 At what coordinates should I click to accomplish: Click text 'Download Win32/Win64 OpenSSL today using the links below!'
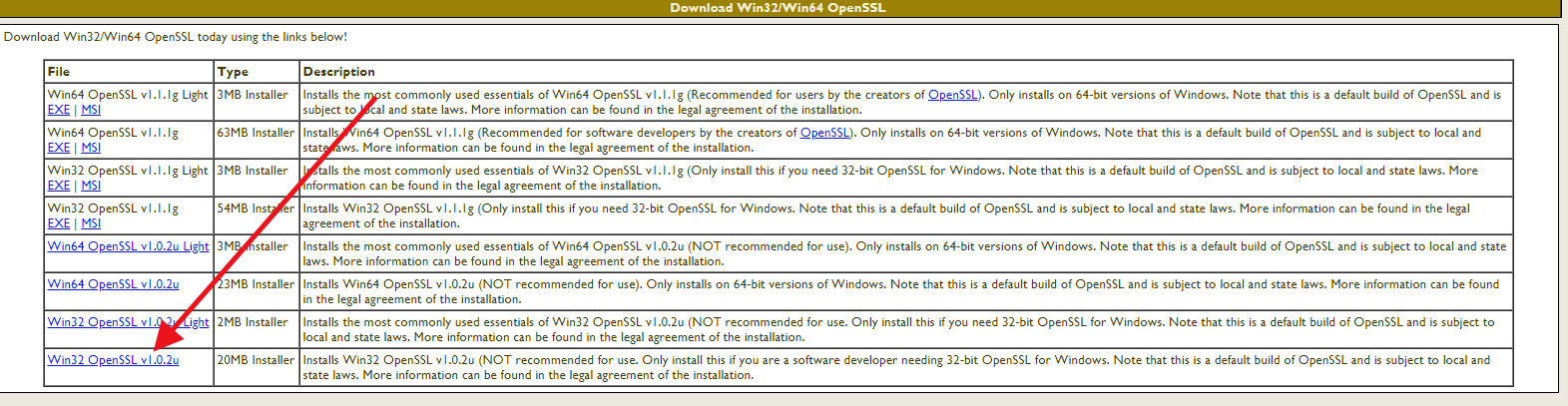[x=176, y=37]
